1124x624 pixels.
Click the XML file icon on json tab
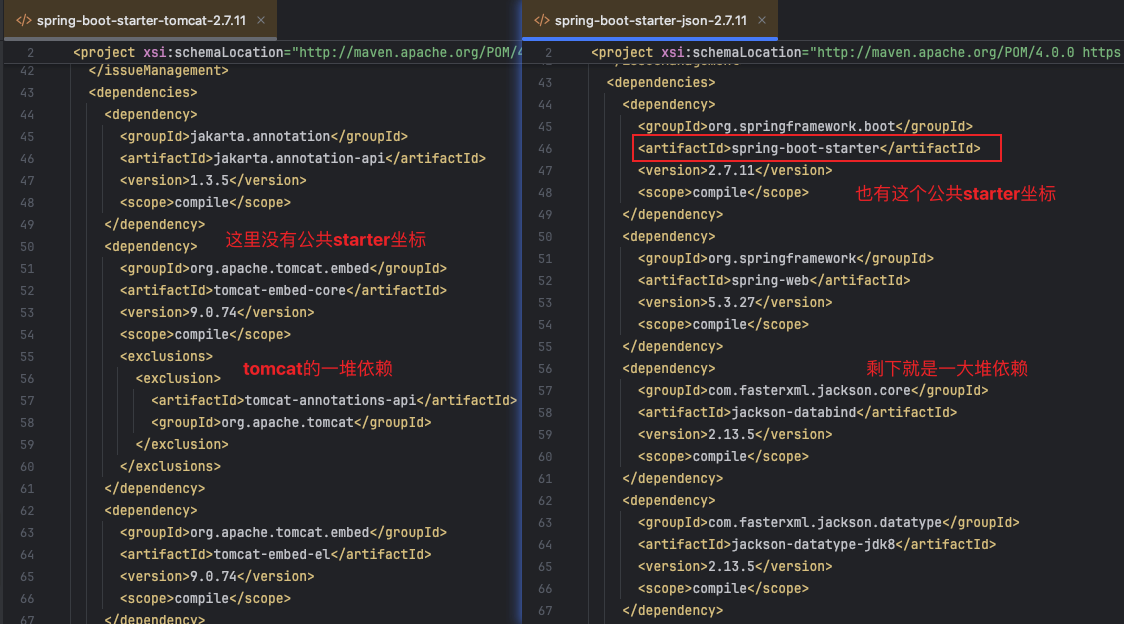542,20
